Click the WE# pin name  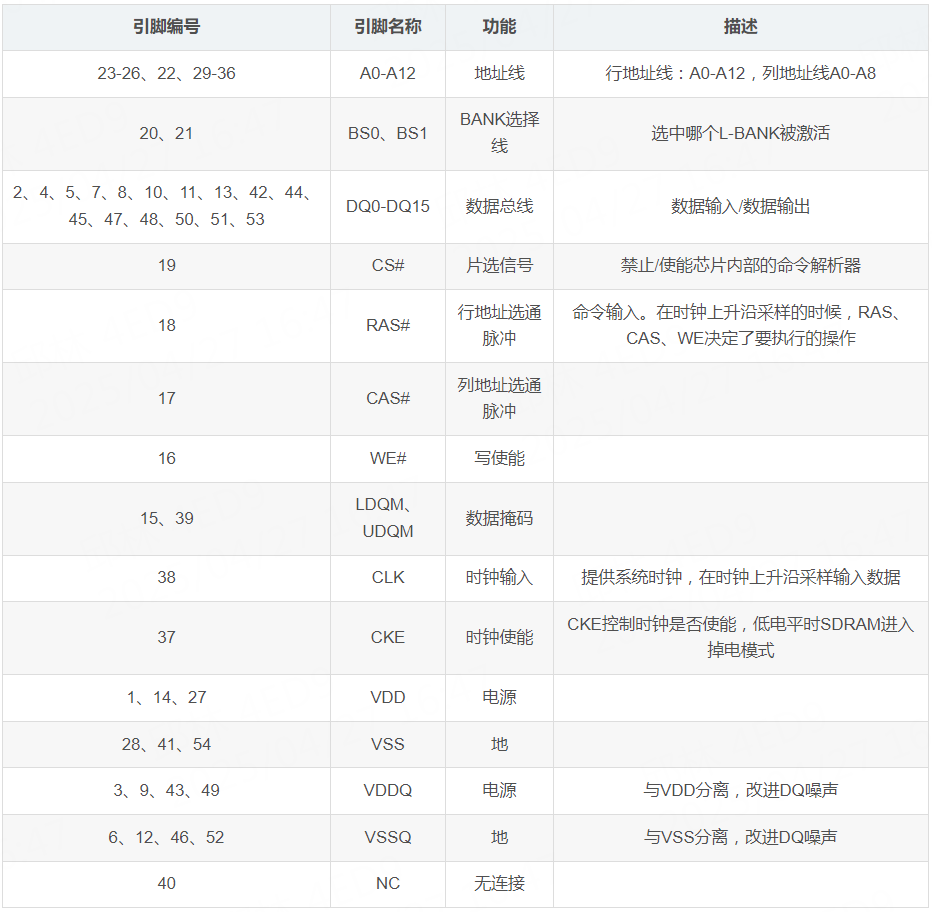click(388, 458)
